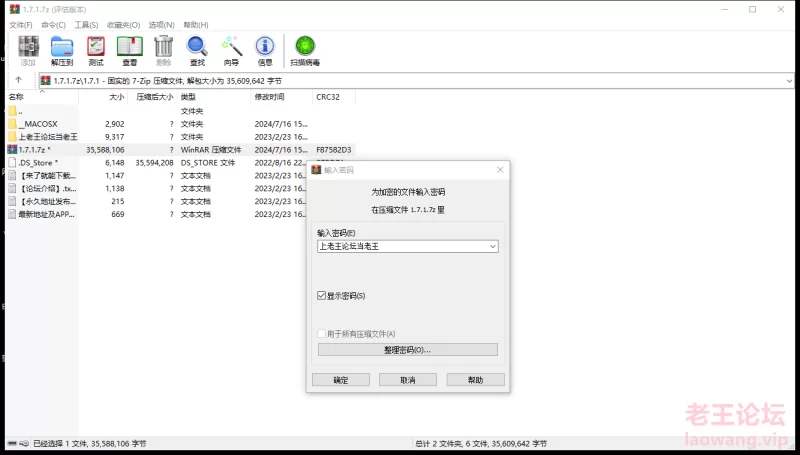Click 'DS_STORE 文件' type cell
Viewport: 800px width, 455px height.
[208, 163]
